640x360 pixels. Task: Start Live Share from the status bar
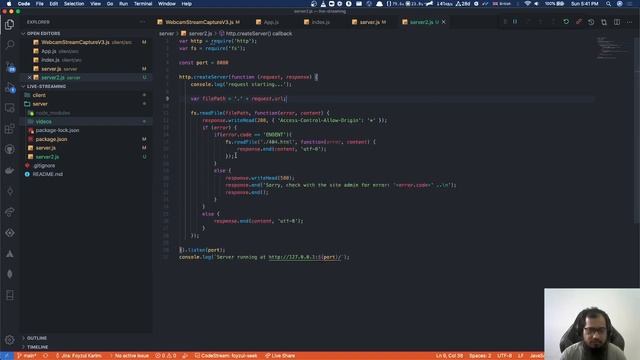[x=280, y=356]
